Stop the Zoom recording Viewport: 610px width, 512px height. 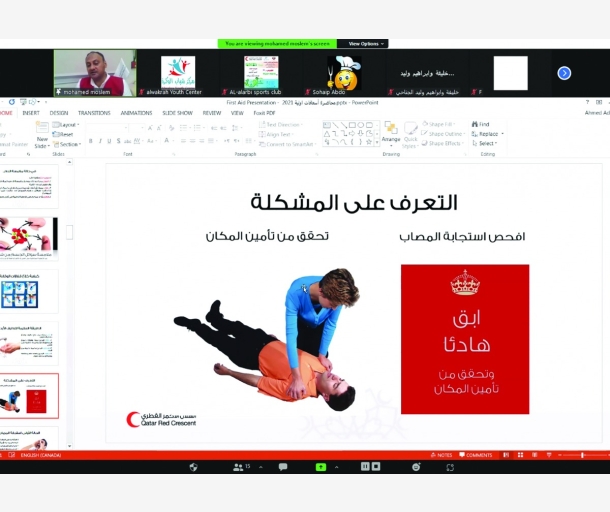(374, 466)
